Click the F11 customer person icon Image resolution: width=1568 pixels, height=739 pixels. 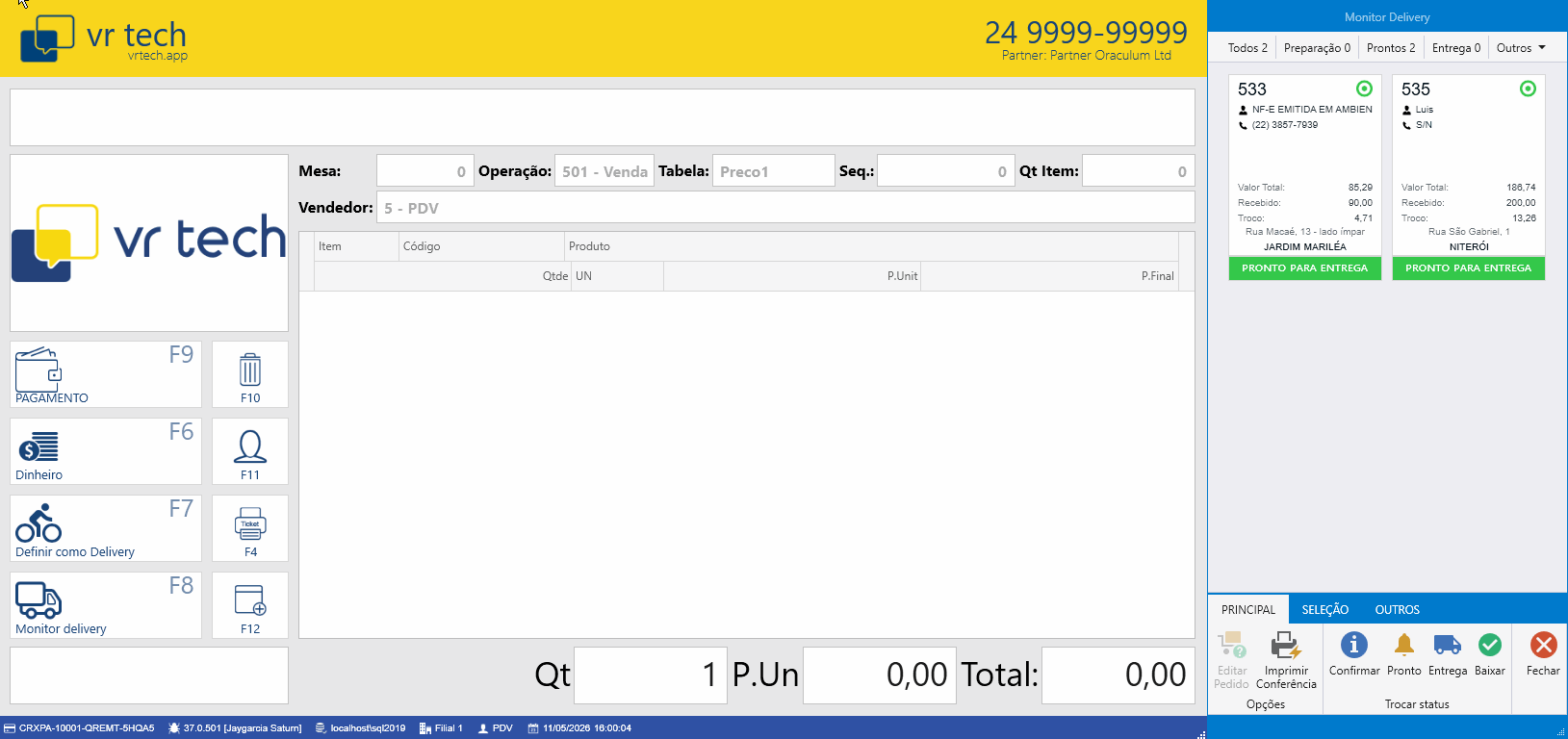(250, 446)
